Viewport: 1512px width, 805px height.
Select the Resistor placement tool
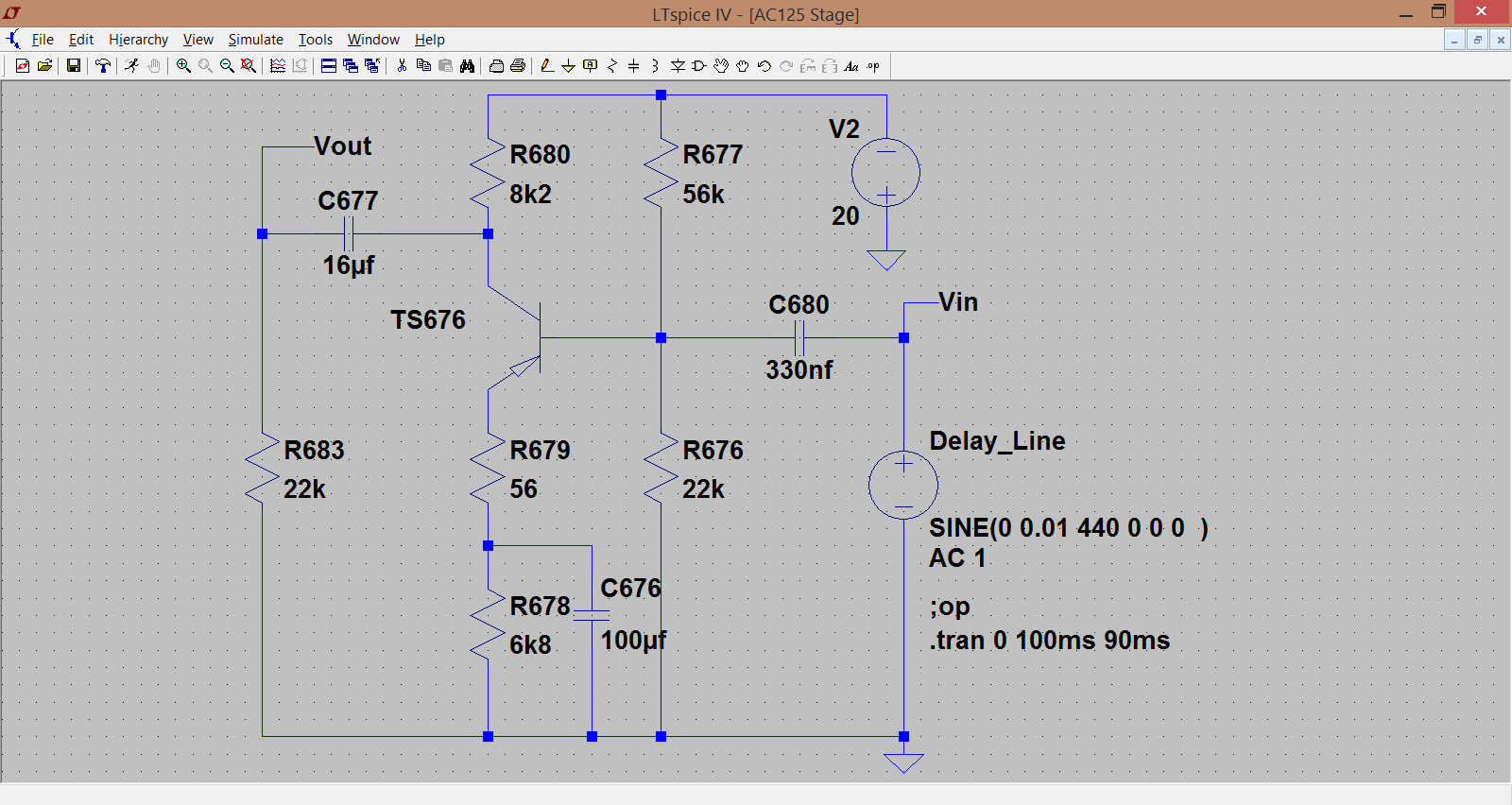pyautogui.click(x=612, y=65)
